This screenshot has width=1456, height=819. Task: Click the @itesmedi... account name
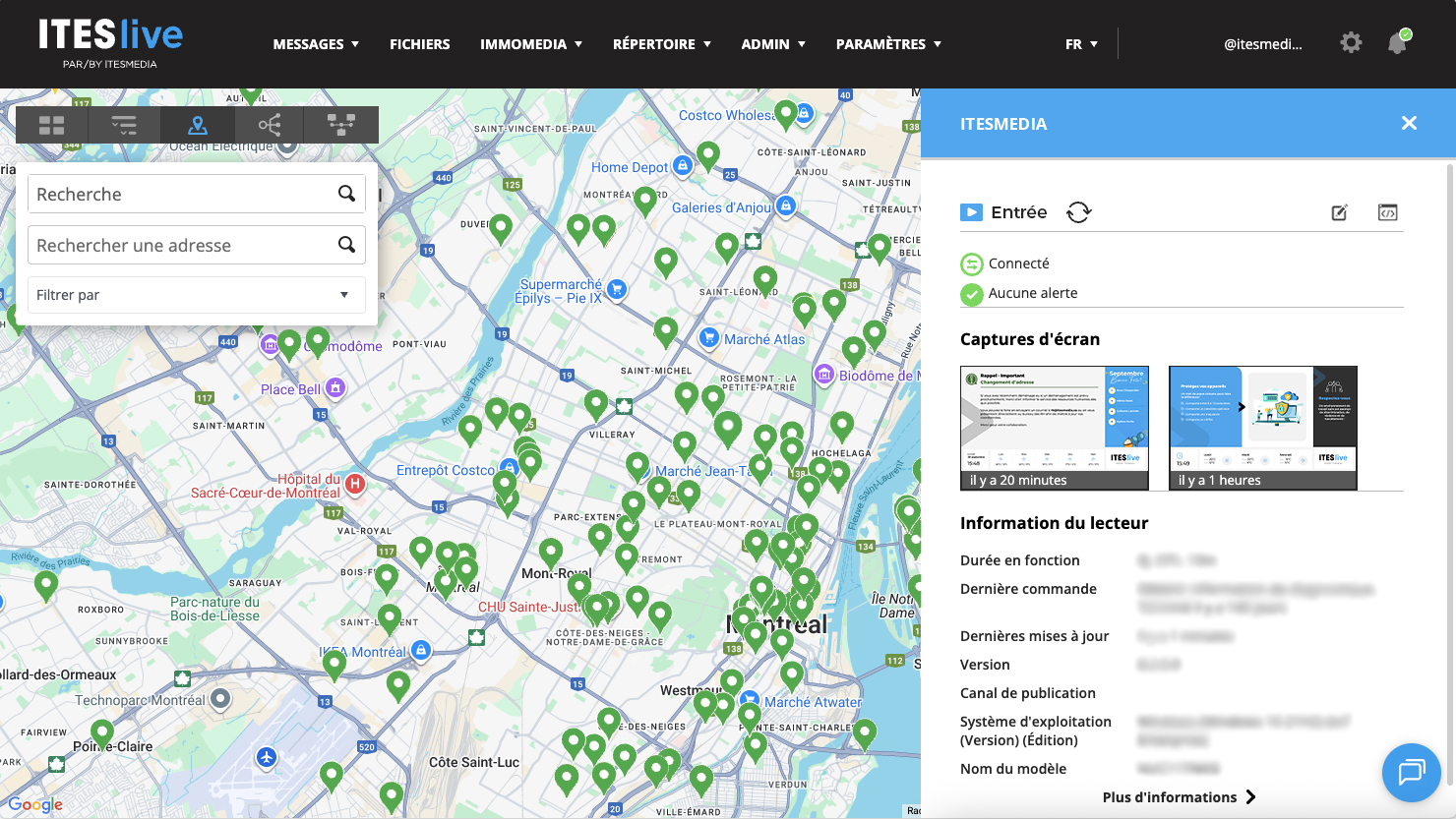point(1262,44)
